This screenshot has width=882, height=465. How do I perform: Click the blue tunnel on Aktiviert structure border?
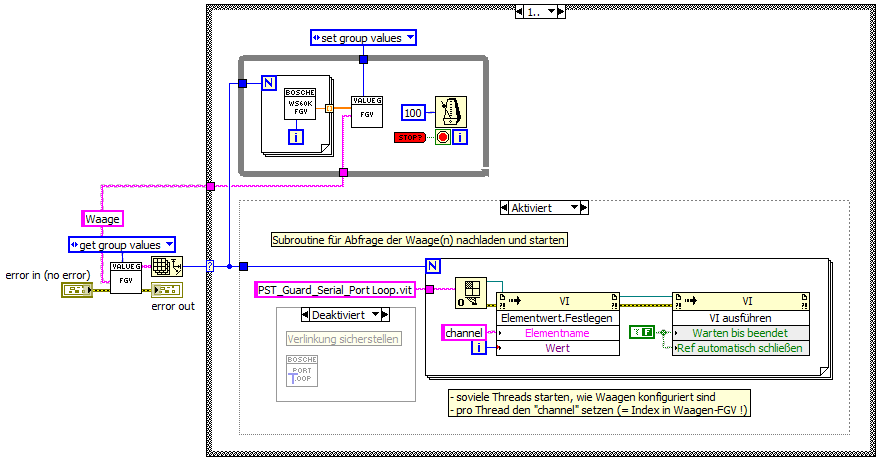(x=243, y=266)
